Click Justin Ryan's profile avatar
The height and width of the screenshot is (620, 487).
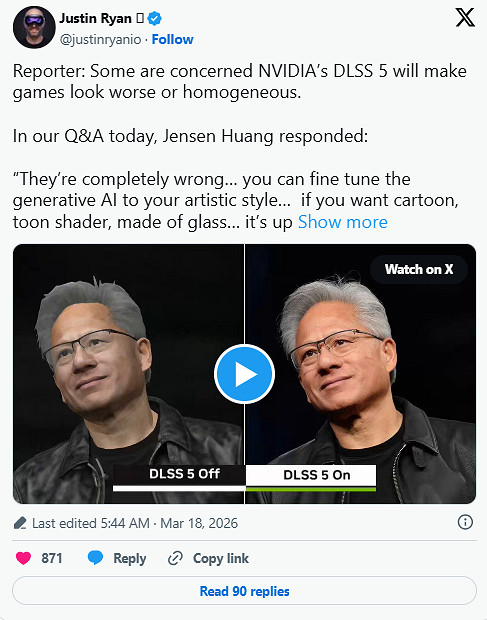[x=34, y=27]
